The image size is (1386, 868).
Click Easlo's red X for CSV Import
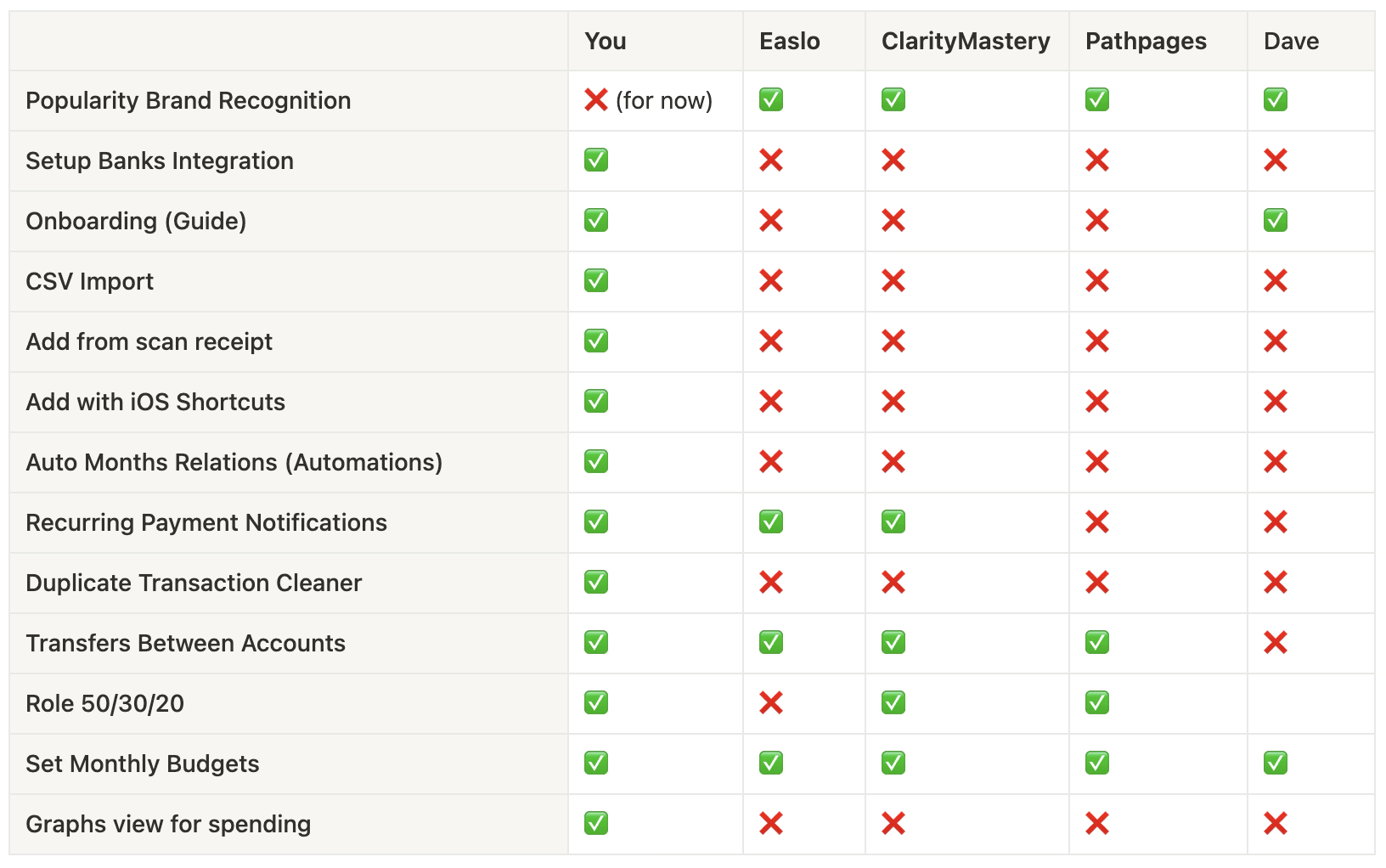tap(771, 281)
